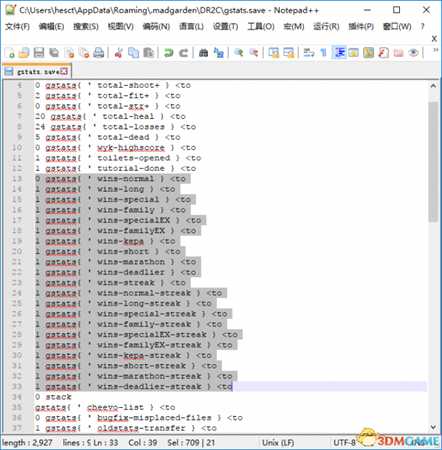Image resolution: width=442 pixels, height=450 pixels.
Task: Cut the selection with the scissors icon
Action: [119, 52]
